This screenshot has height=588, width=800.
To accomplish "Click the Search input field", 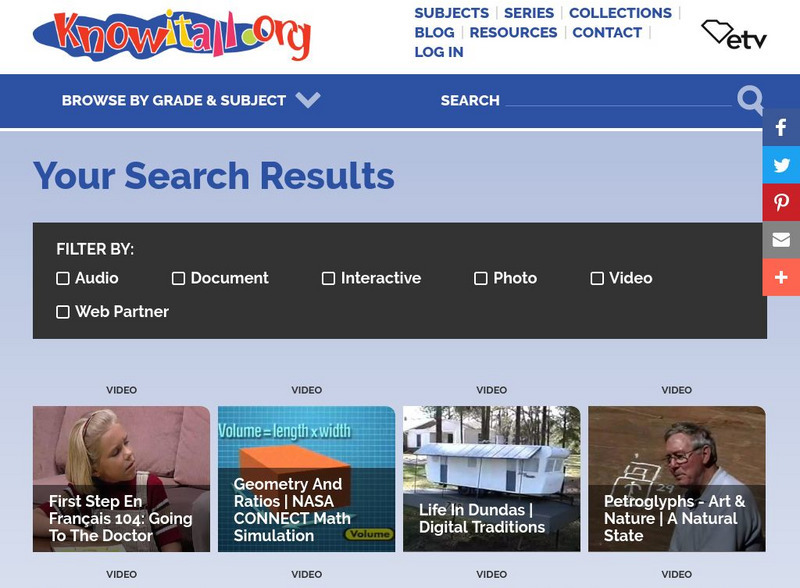I will point(618,99).
